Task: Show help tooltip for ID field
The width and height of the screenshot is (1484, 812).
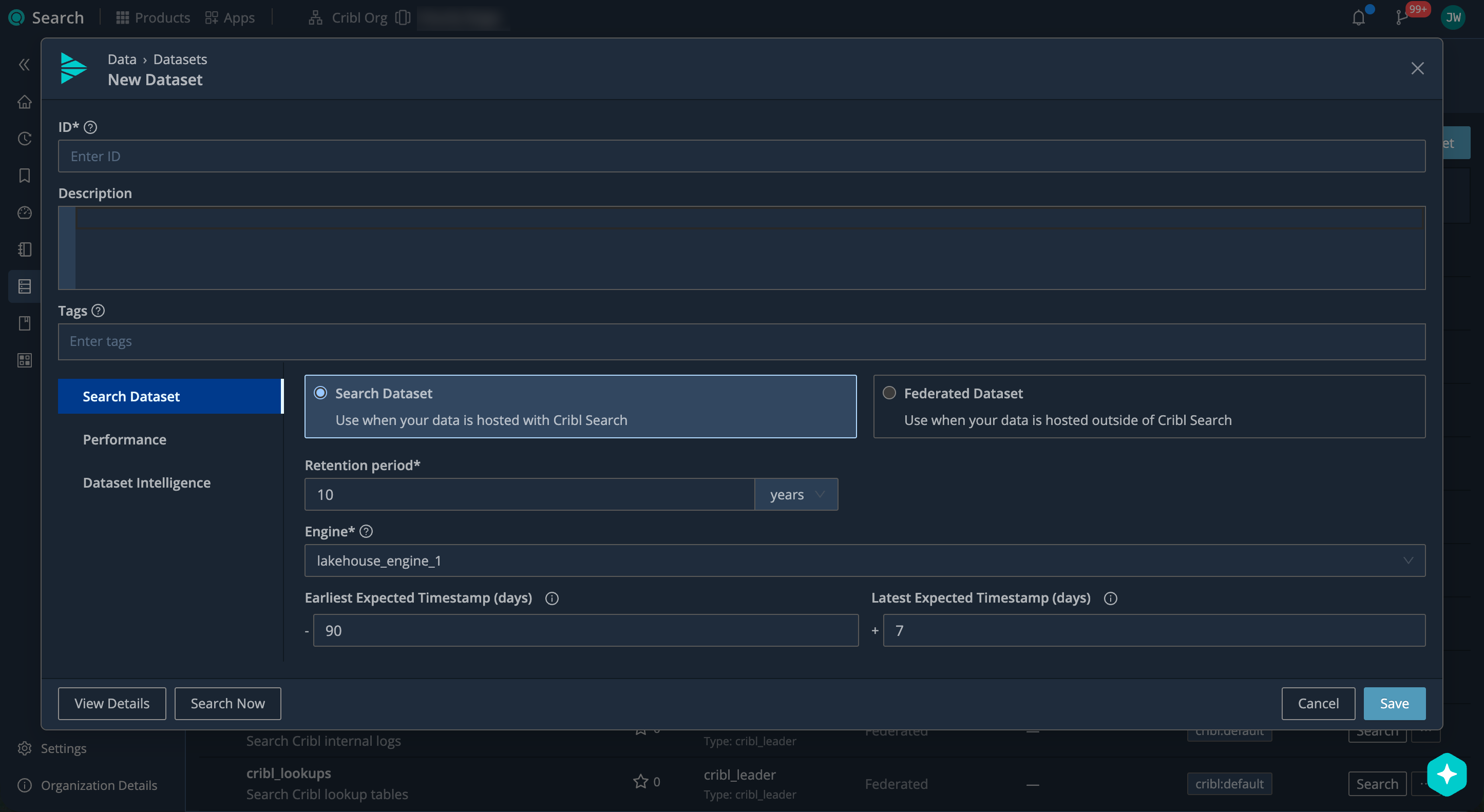Action: tap(90, 127)
